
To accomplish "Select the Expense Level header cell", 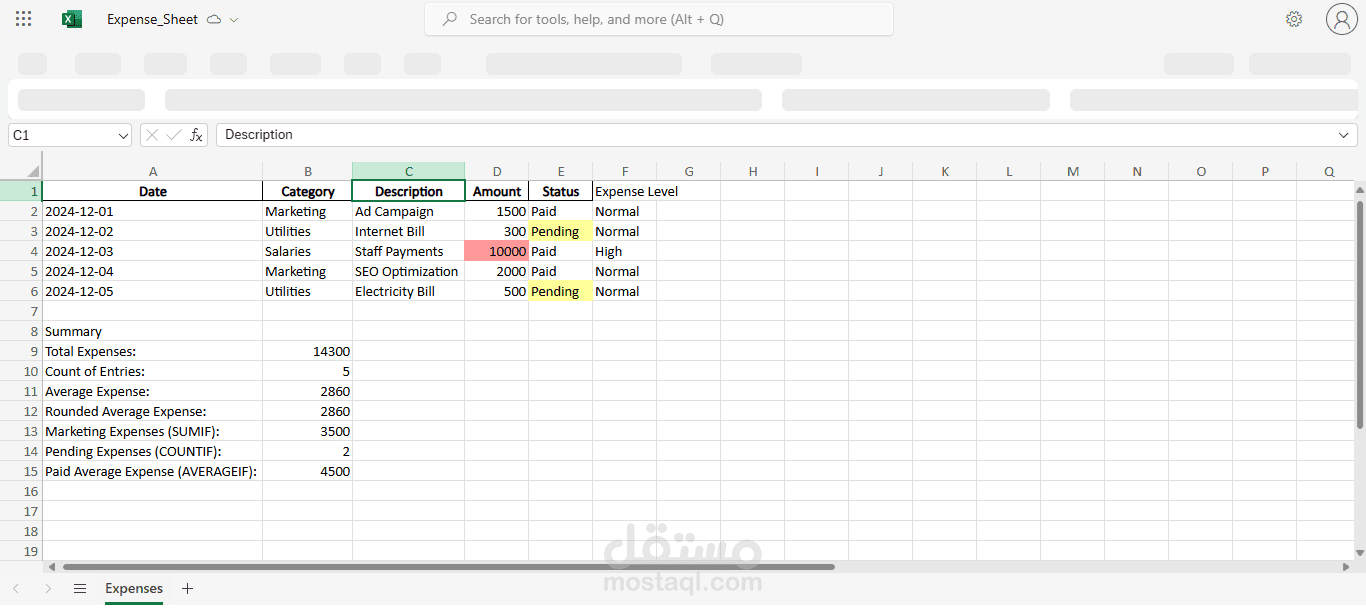I will 625,191.
